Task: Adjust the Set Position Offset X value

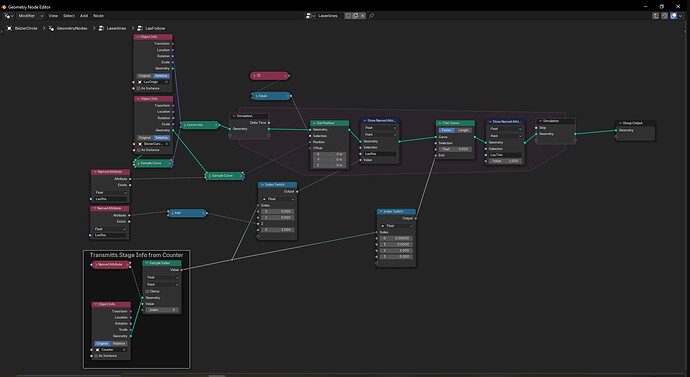Action: tap(330, 154)
